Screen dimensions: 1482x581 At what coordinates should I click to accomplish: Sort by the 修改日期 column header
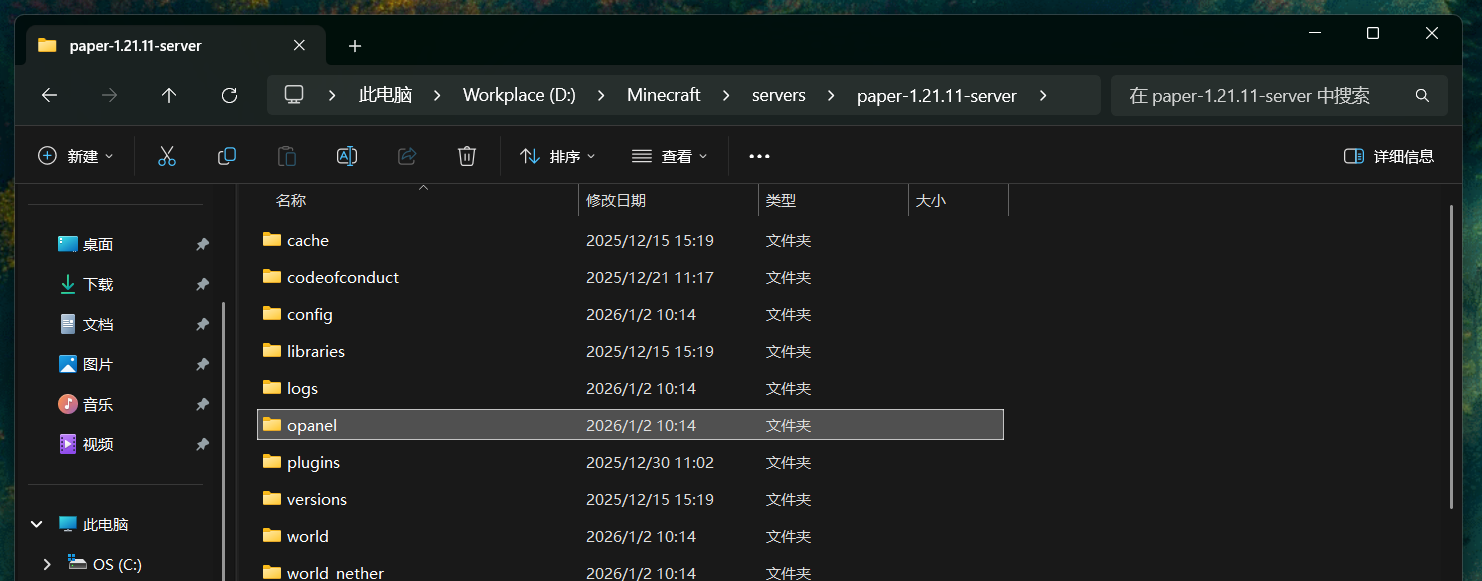616,201
